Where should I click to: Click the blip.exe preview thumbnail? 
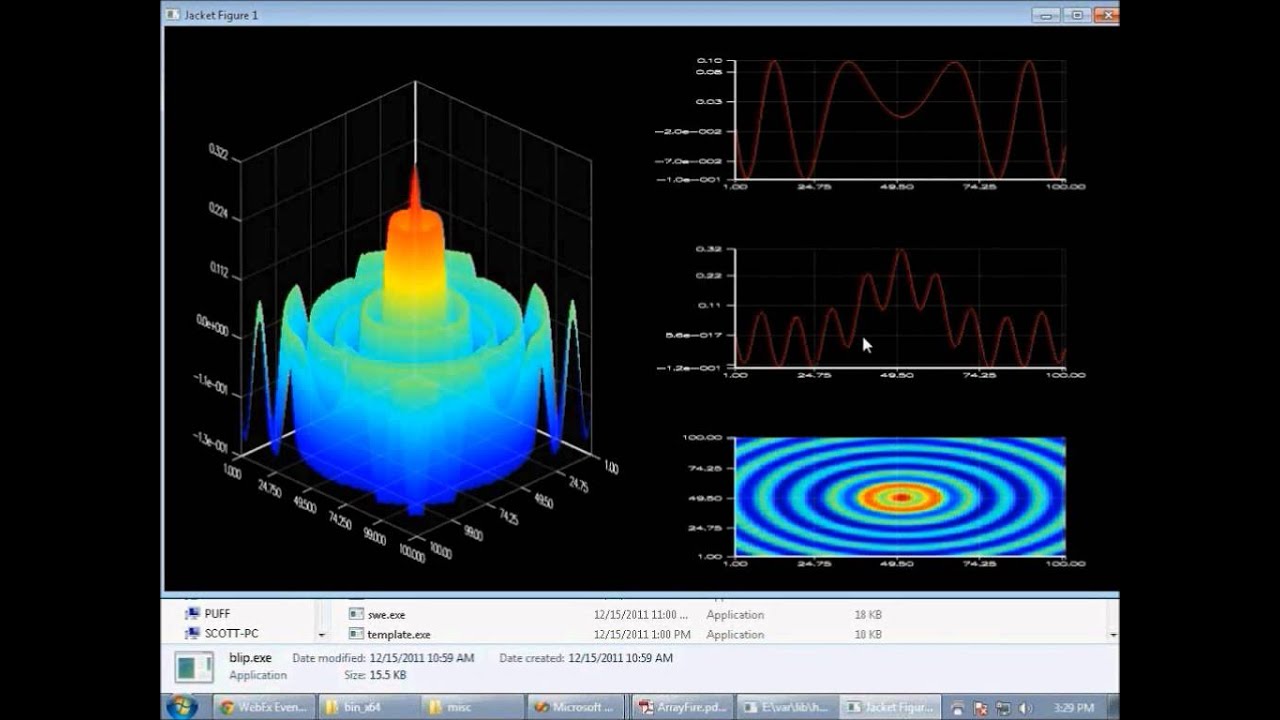coord(194,667)
